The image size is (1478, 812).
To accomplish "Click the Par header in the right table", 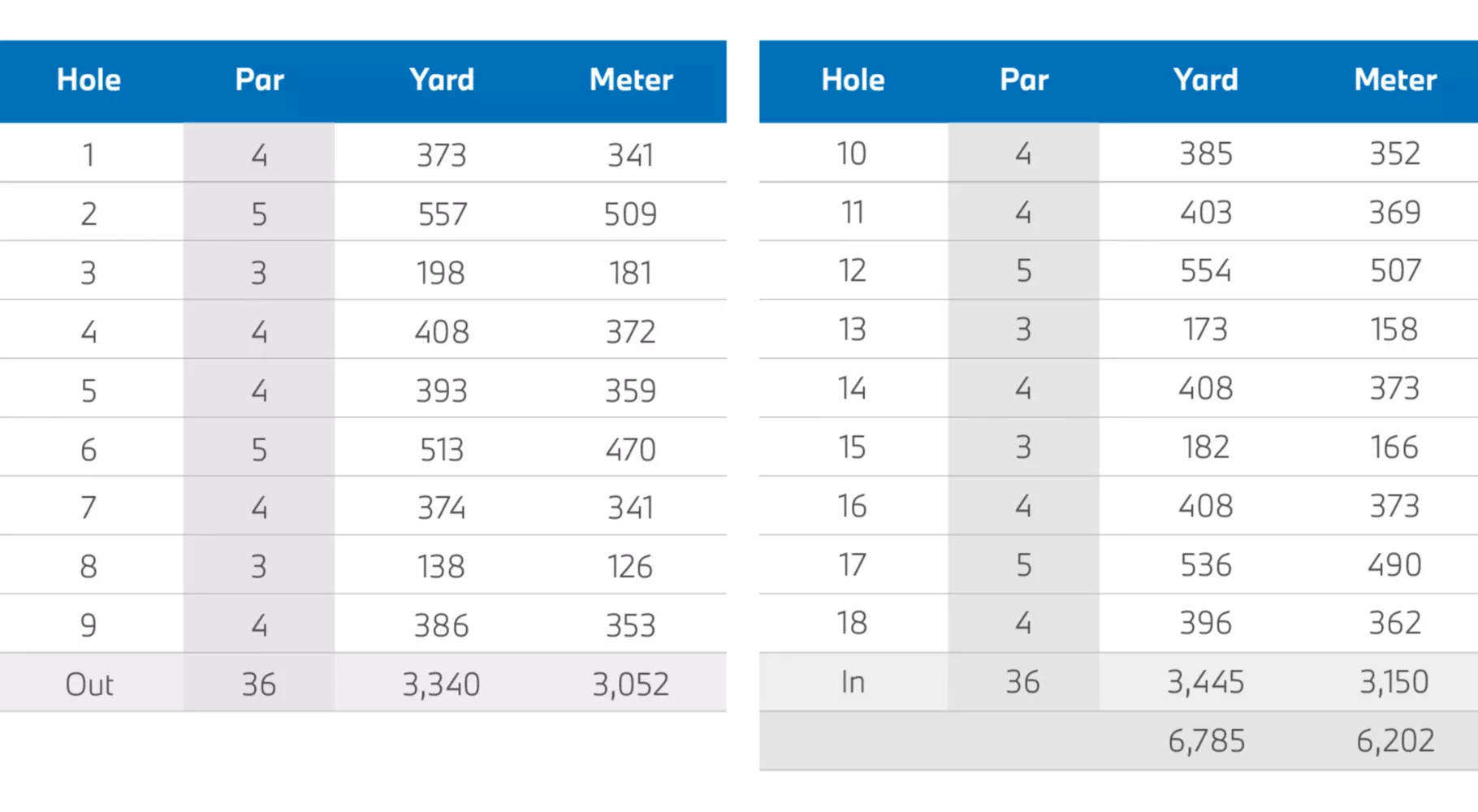I will point(1023,80).
